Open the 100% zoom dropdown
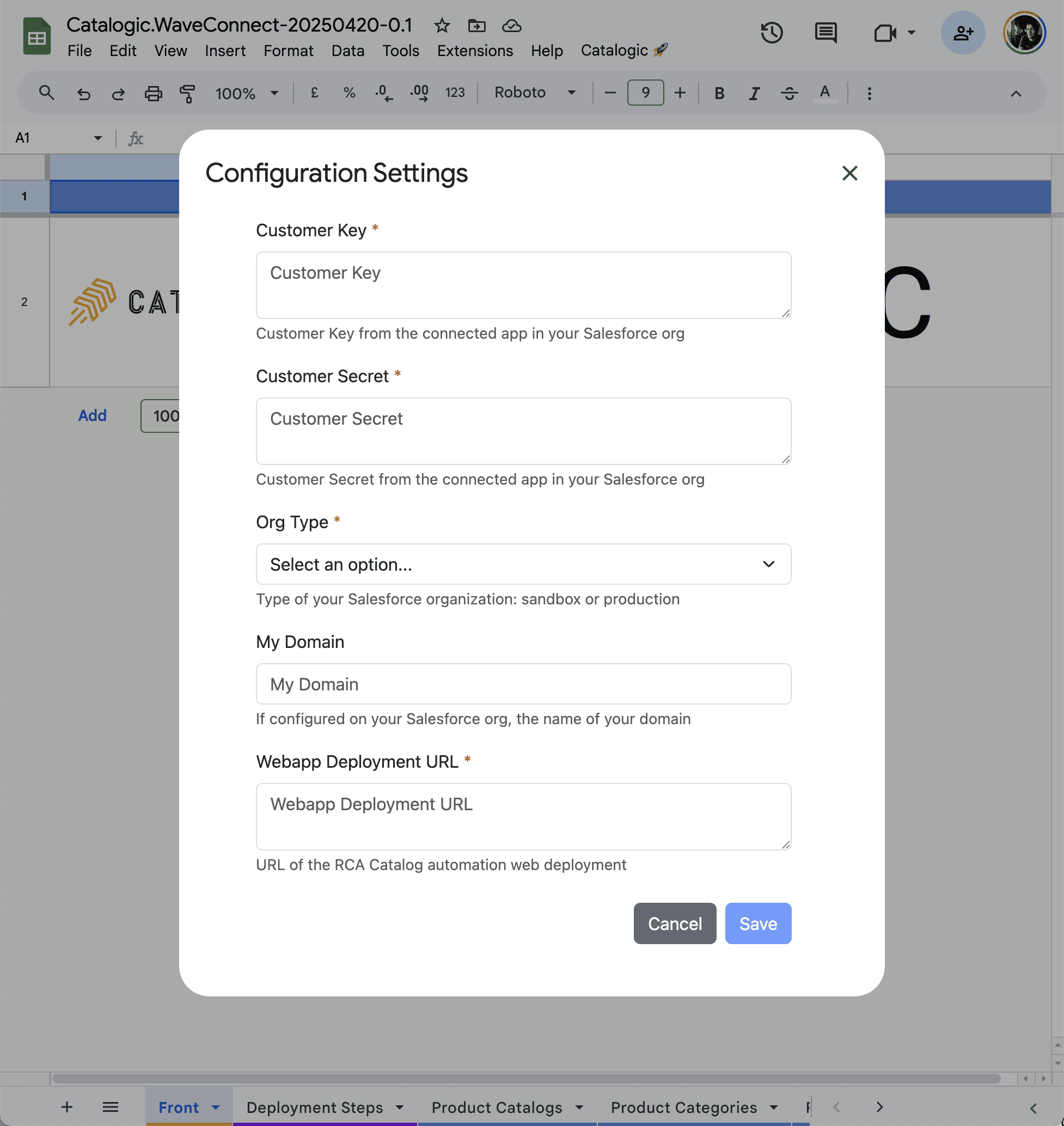1064x1126 pixels. pyautogui.click(x=246, y=93)
